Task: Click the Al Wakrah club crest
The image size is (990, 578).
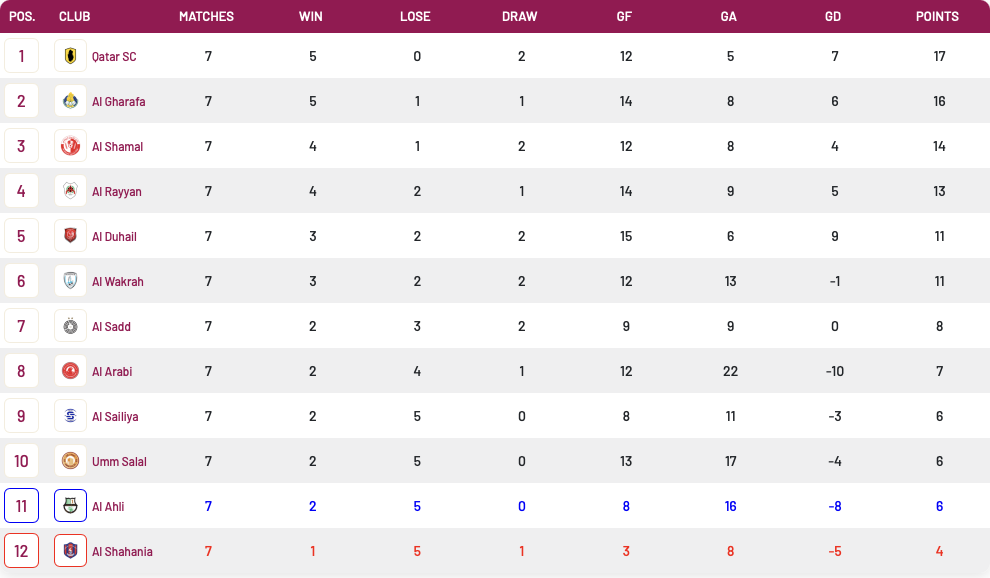Action: click(70, 280)
